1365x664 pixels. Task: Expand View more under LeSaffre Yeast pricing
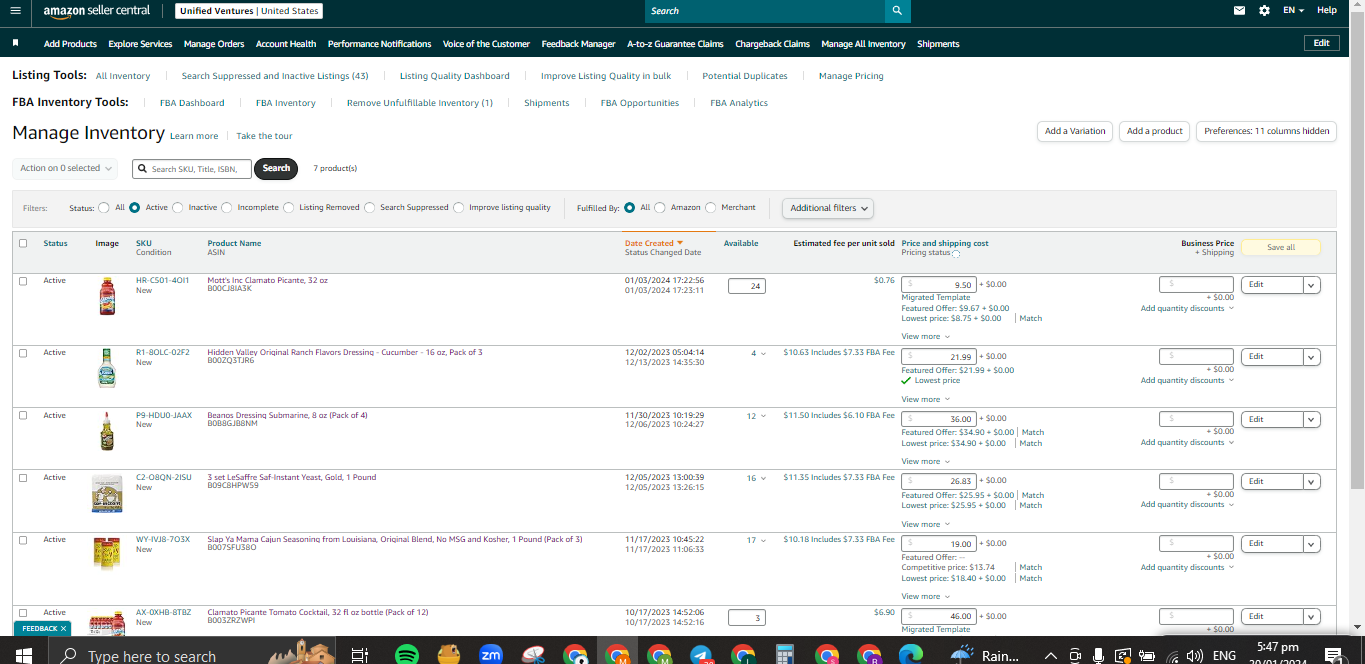tap(926, 524)
